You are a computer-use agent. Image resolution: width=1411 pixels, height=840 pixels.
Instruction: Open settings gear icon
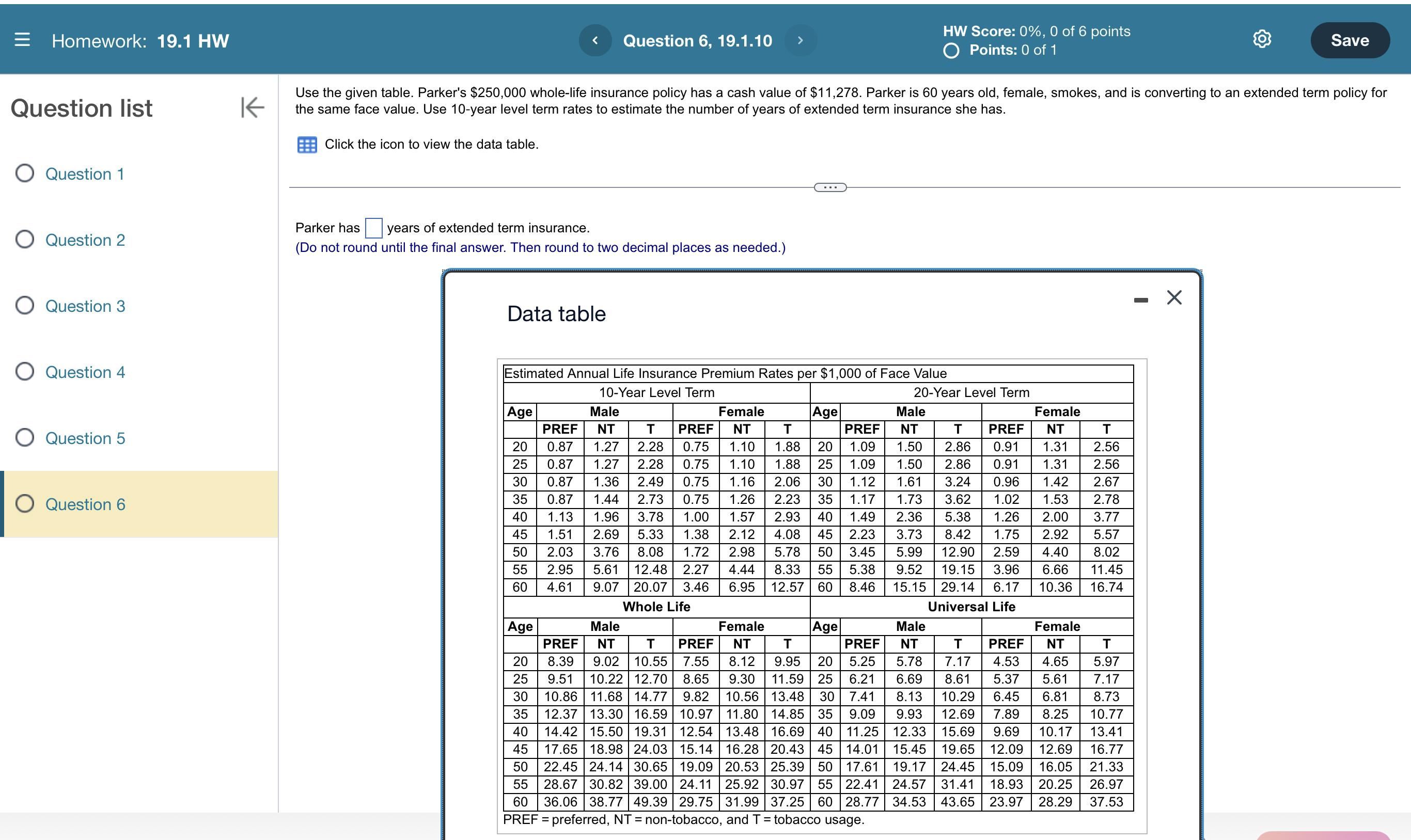pyautogui.click(x=1262, y=39)
